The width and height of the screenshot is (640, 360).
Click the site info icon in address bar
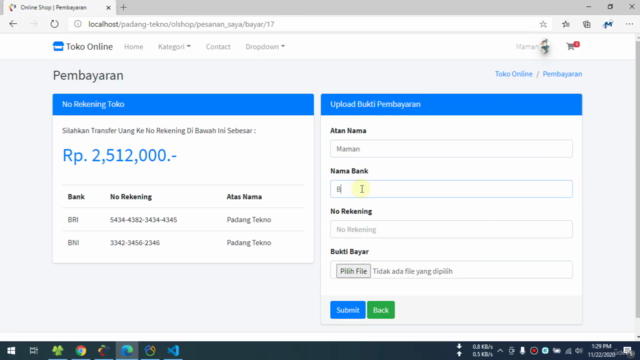[78, 24]
